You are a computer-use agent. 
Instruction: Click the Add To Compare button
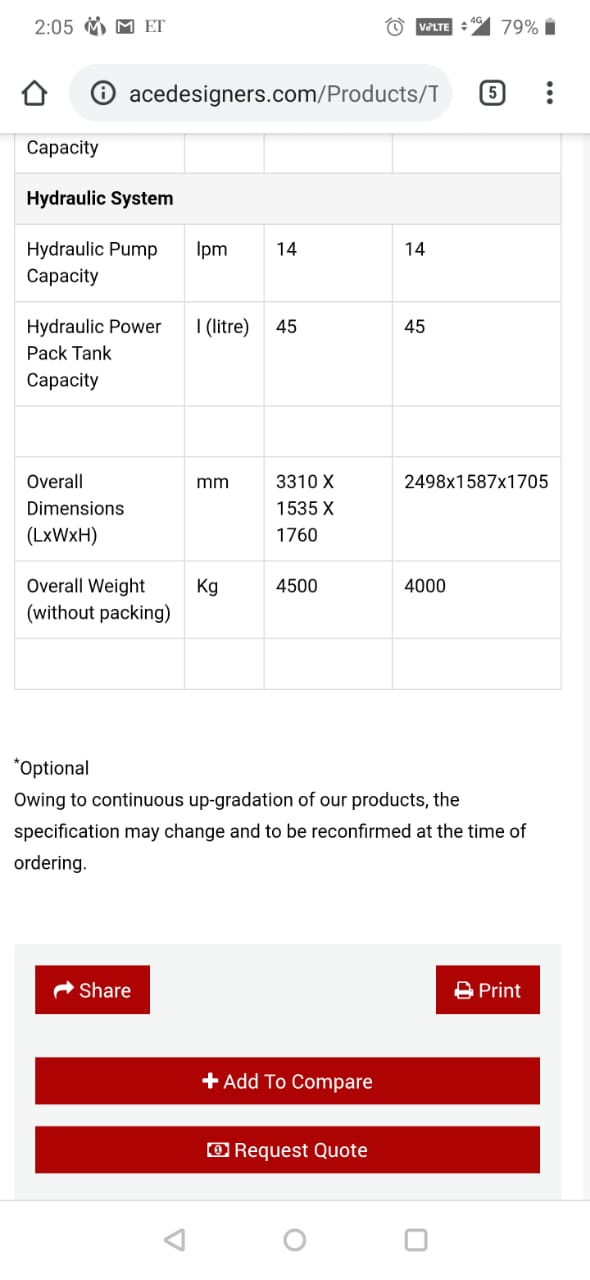[x=287, y=1081]
